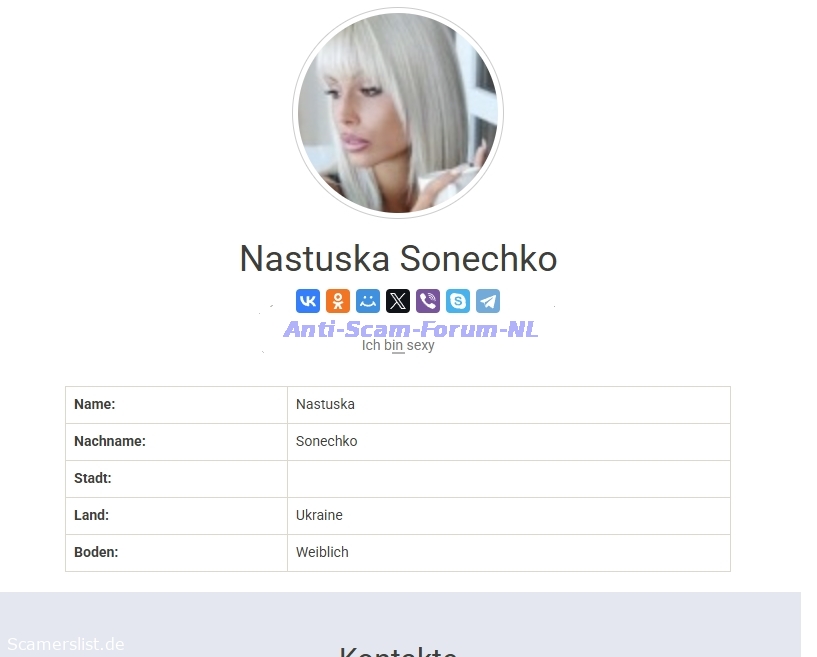The width and height of the screenshot is (817, 657).
Task: Click the X (Twitter) icon
Action: coord(398,301)
